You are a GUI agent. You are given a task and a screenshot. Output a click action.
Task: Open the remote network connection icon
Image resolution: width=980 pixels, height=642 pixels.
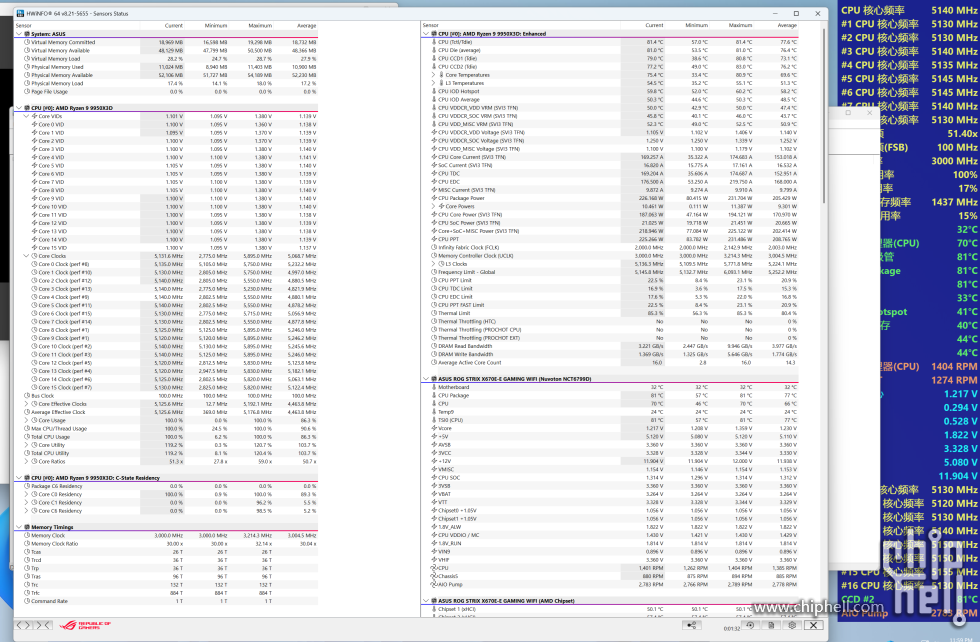(x=692, y=625)
